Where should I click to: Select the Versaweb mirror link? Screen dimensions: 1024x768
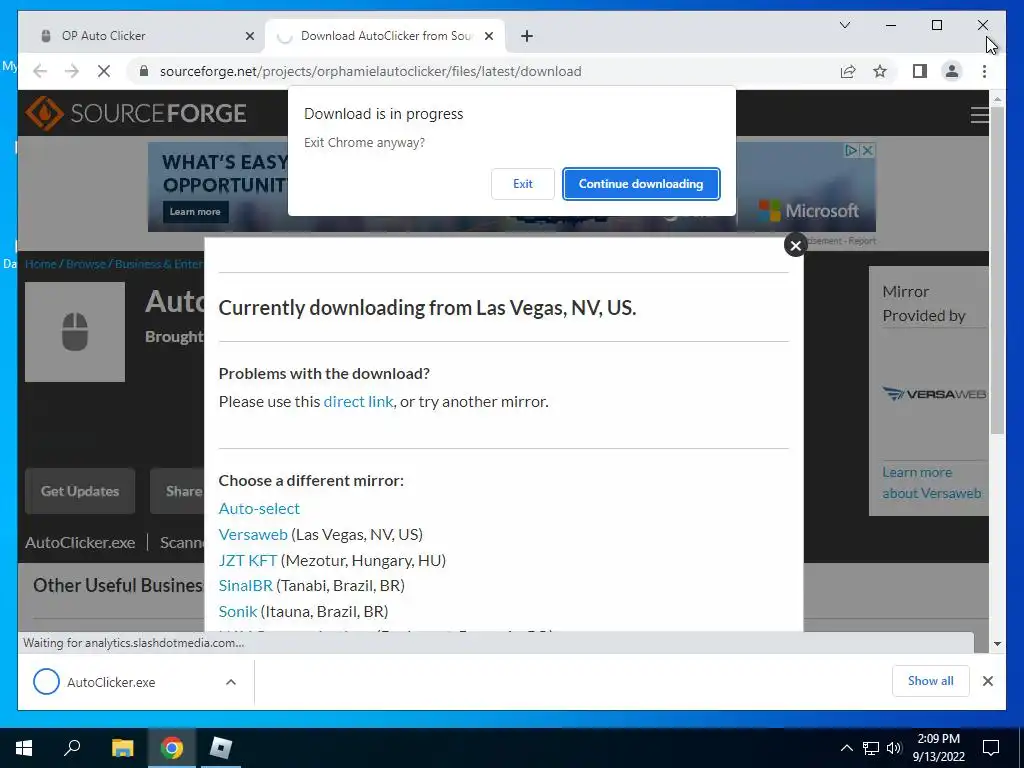click(x=253, y=534)
